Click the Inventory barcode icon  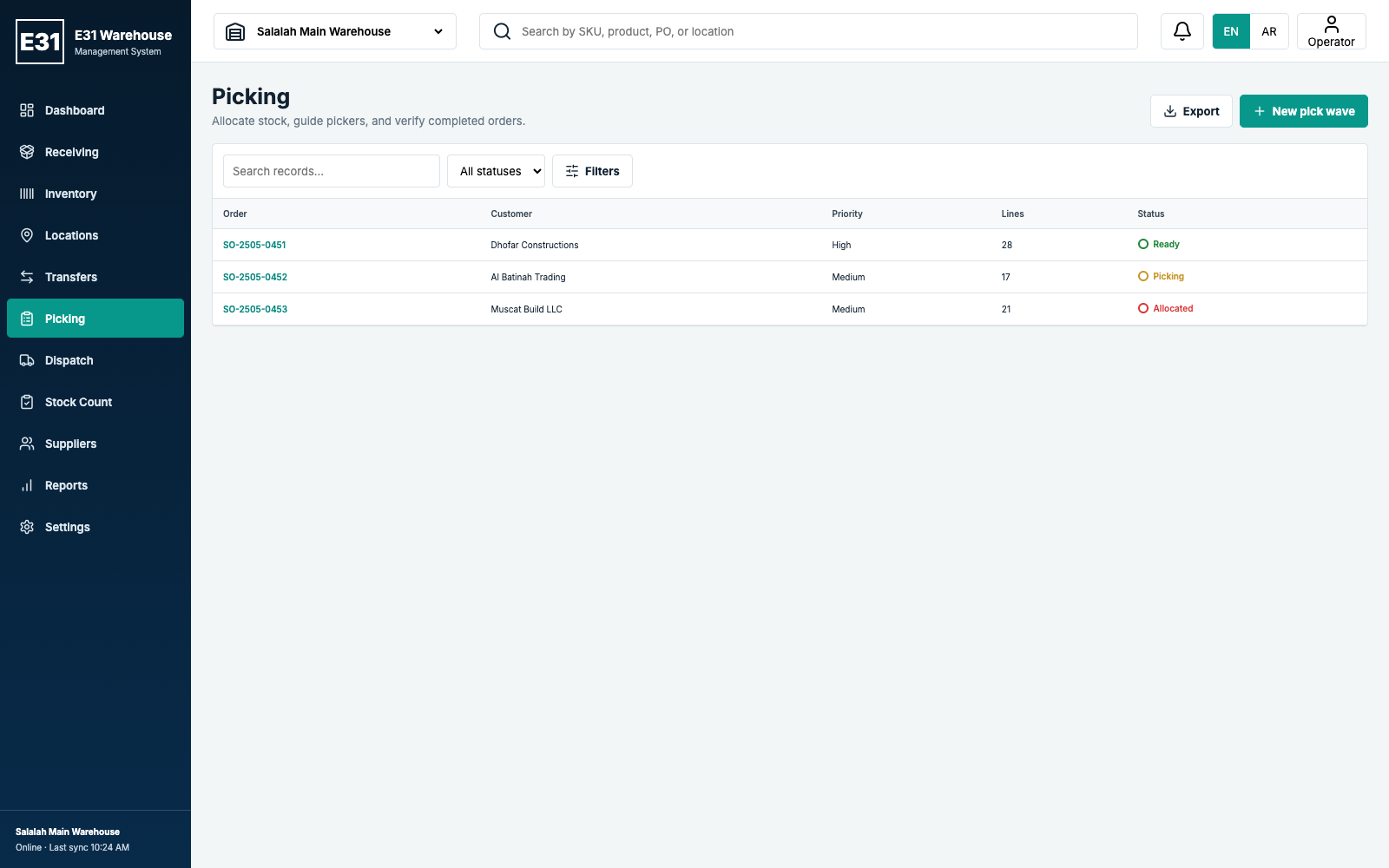27,194
